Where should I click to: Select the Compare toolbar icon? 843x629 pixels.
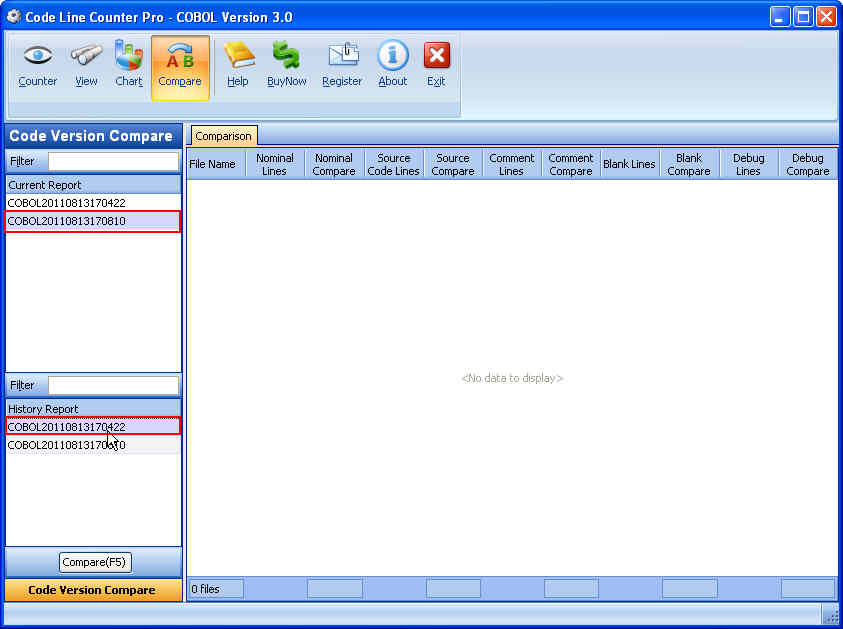click(x=180, y=67)
